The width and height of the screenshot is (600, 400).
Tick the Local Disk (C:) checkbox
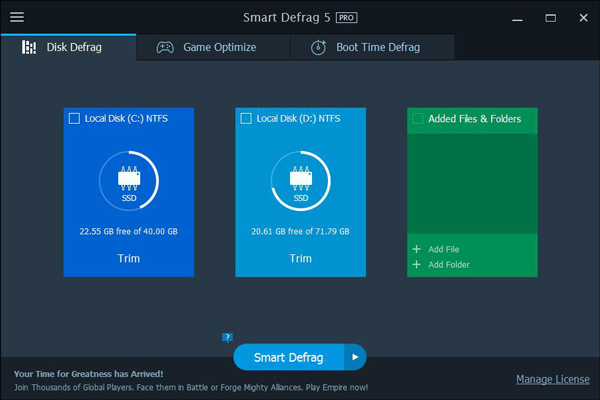point(74,118)
